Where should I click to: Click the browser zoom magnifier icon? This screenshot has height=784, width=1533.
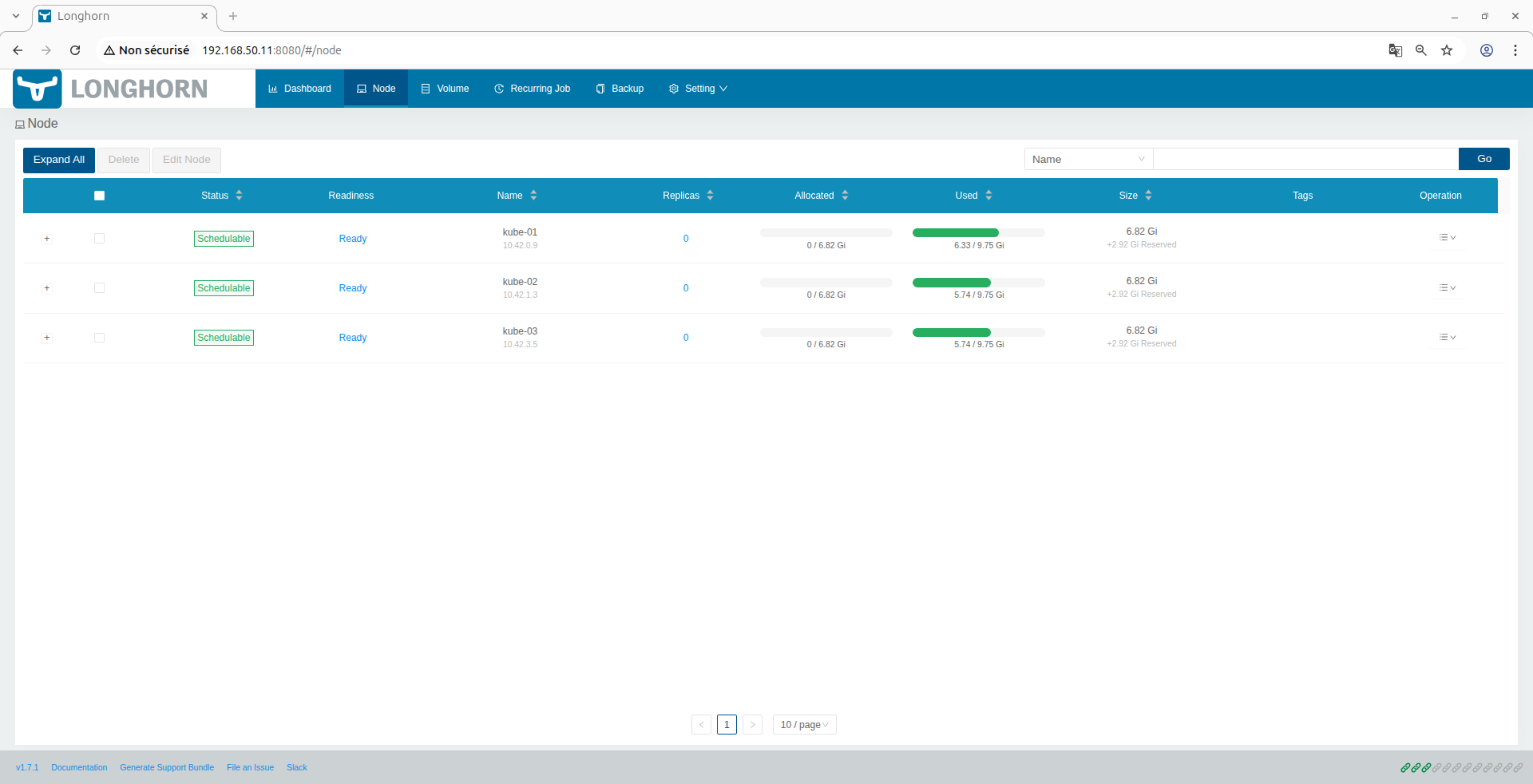pos(1421,50)
